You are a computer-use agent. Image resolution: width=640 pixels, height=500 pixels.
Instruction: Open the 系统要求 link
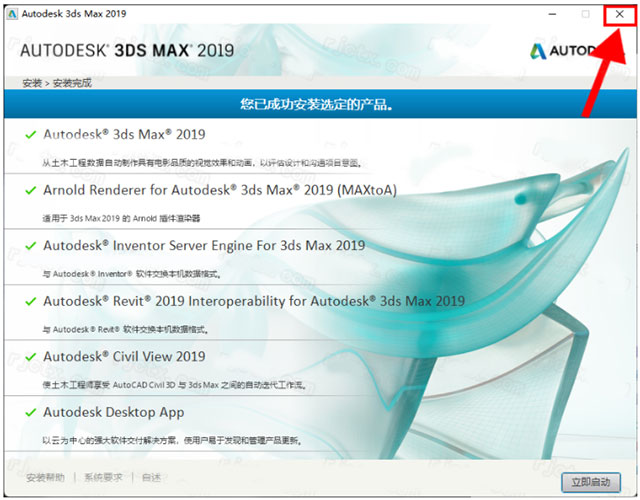(x=103, y=477)
